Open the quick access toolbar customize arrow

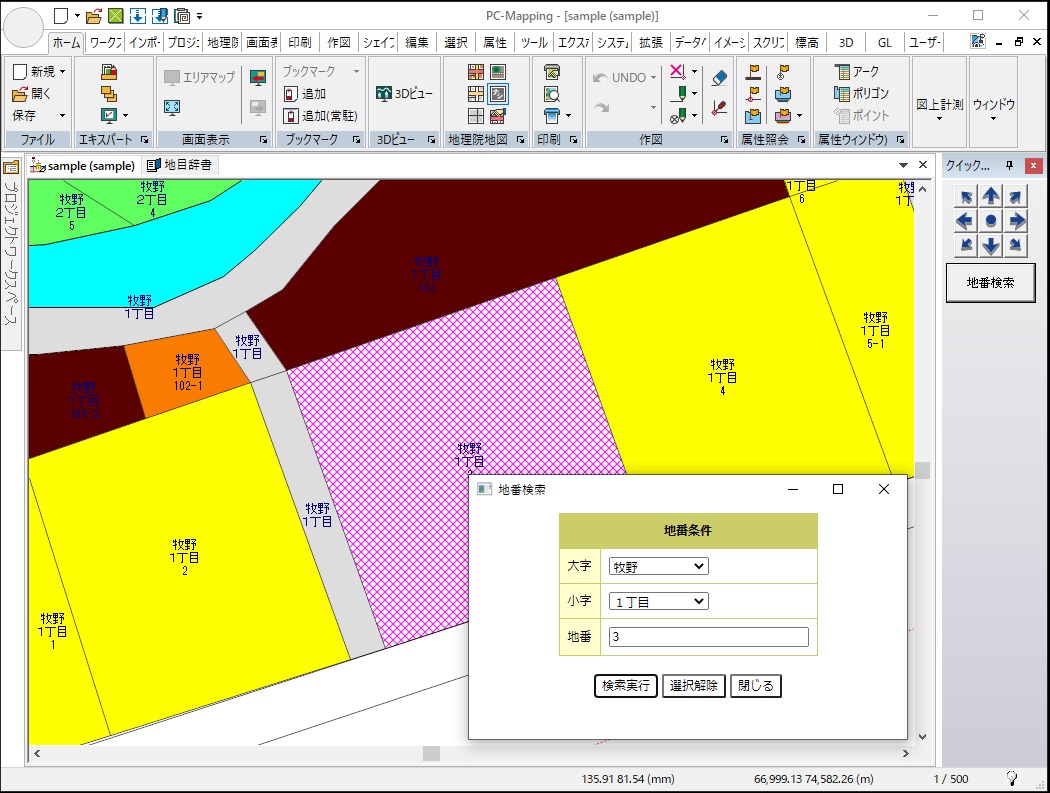[200, 16]
